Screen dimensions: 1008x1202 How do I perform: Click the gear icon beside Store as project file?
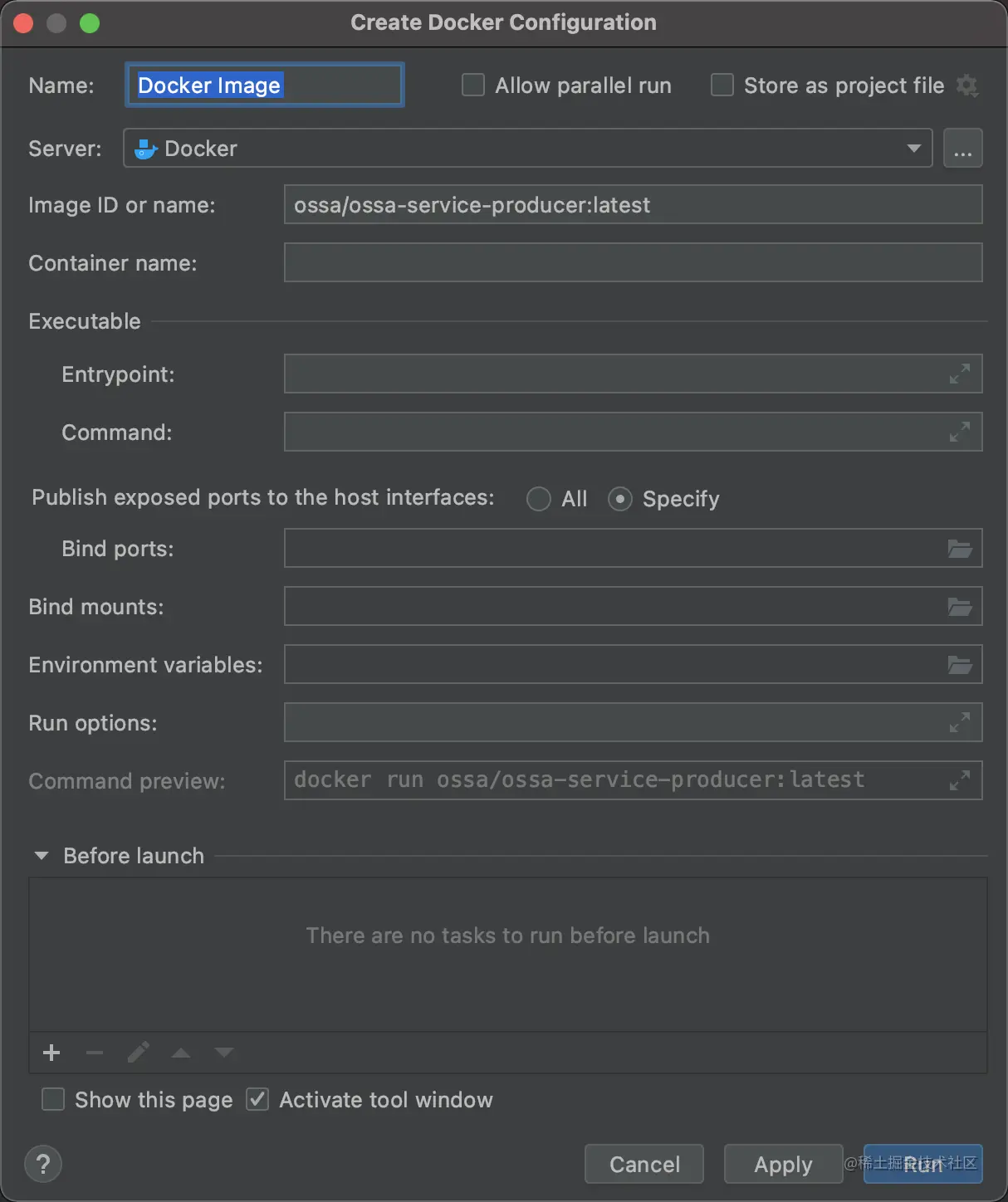(x=966, y=86)
